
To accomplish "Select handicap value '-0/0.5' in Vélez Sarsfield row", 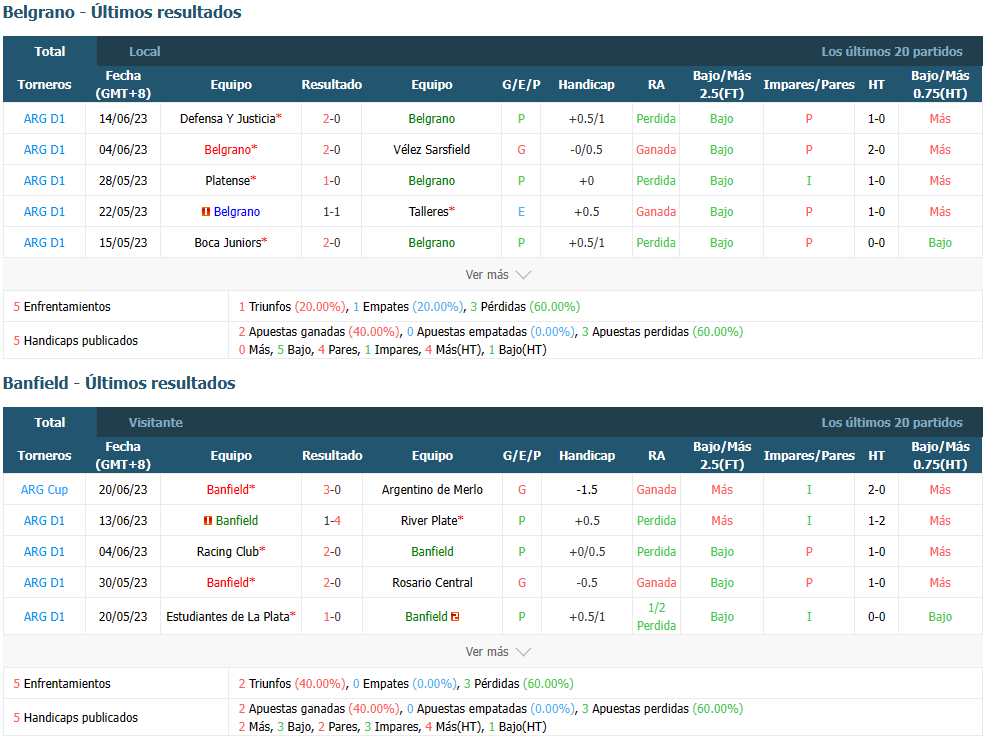I will point(586,149).
